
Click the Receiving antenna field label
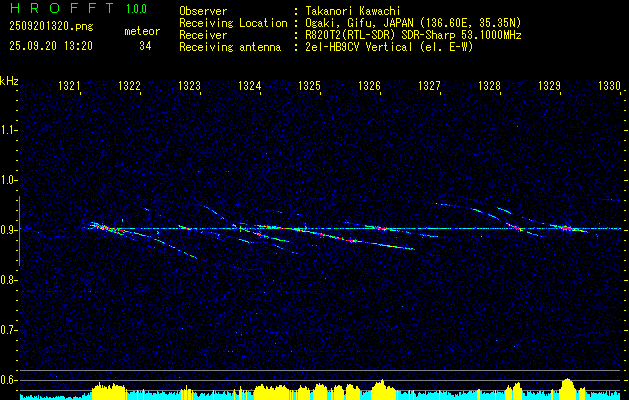pos(230,47)
